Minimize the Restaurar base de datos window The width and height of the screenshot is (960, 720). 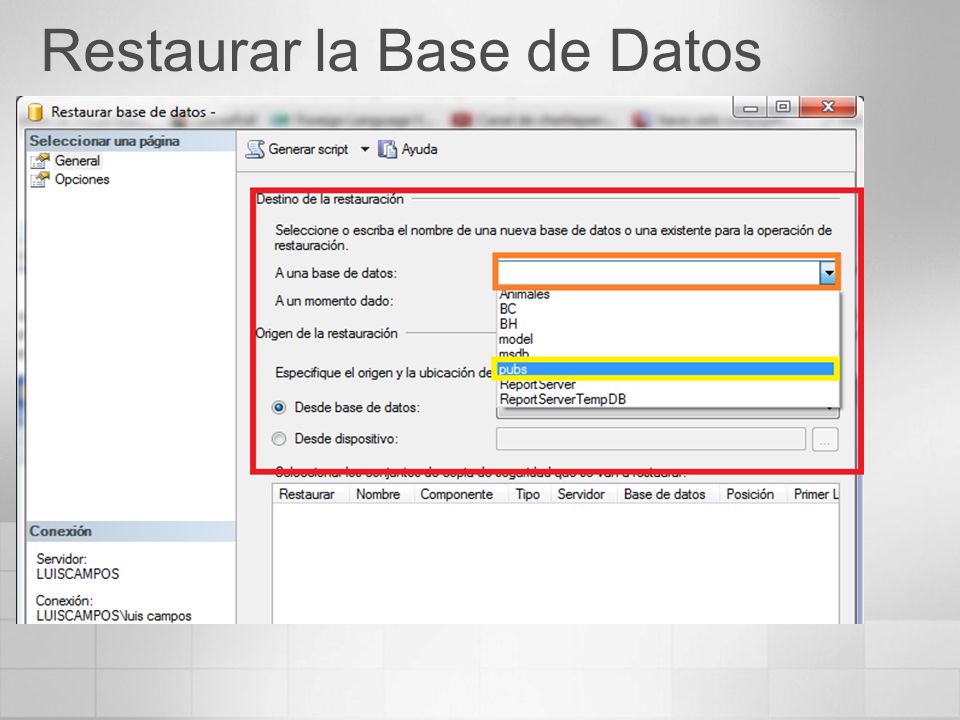tap(750, 108)
